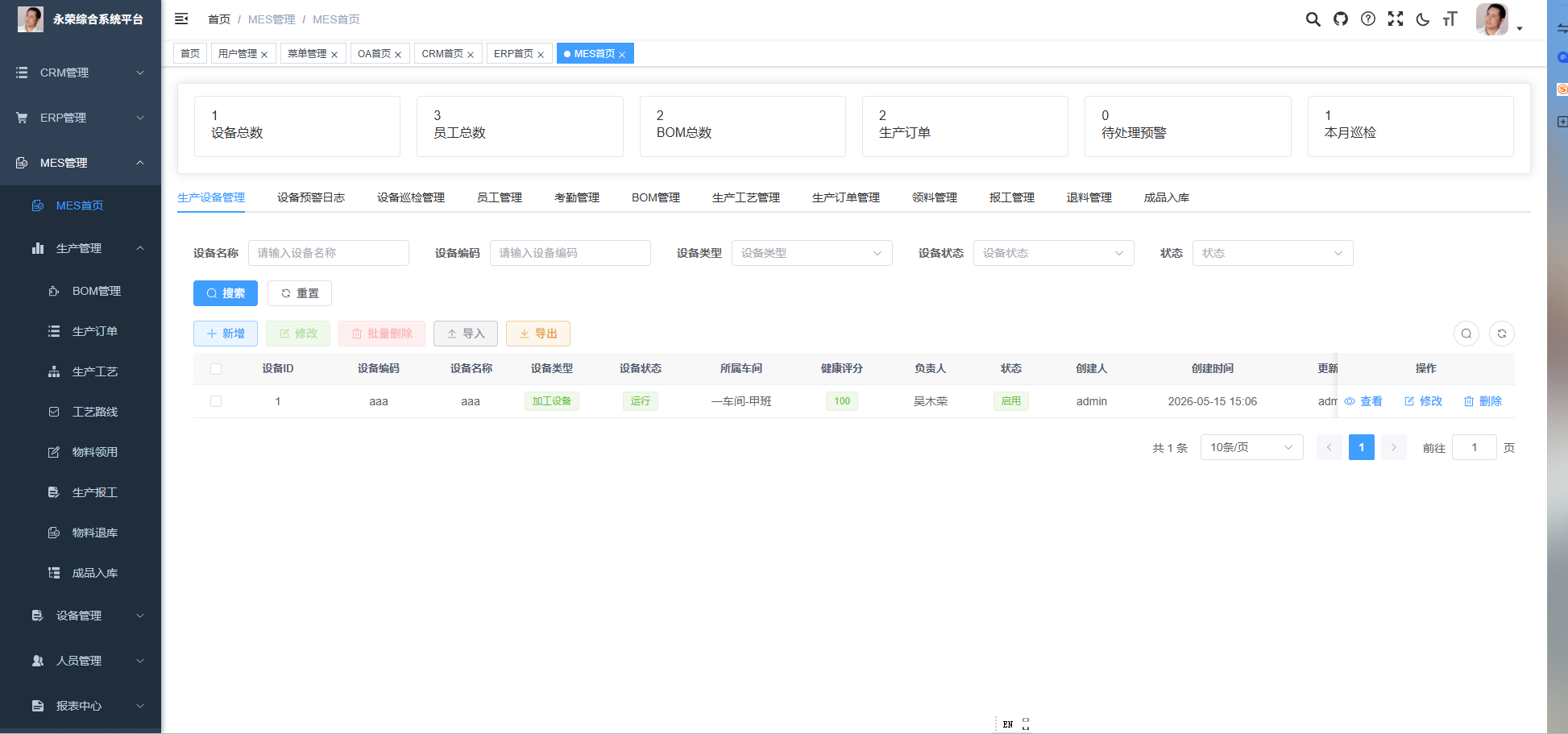
Task: Open the 待处理预警 statistic card
Action: [1188, 126]
